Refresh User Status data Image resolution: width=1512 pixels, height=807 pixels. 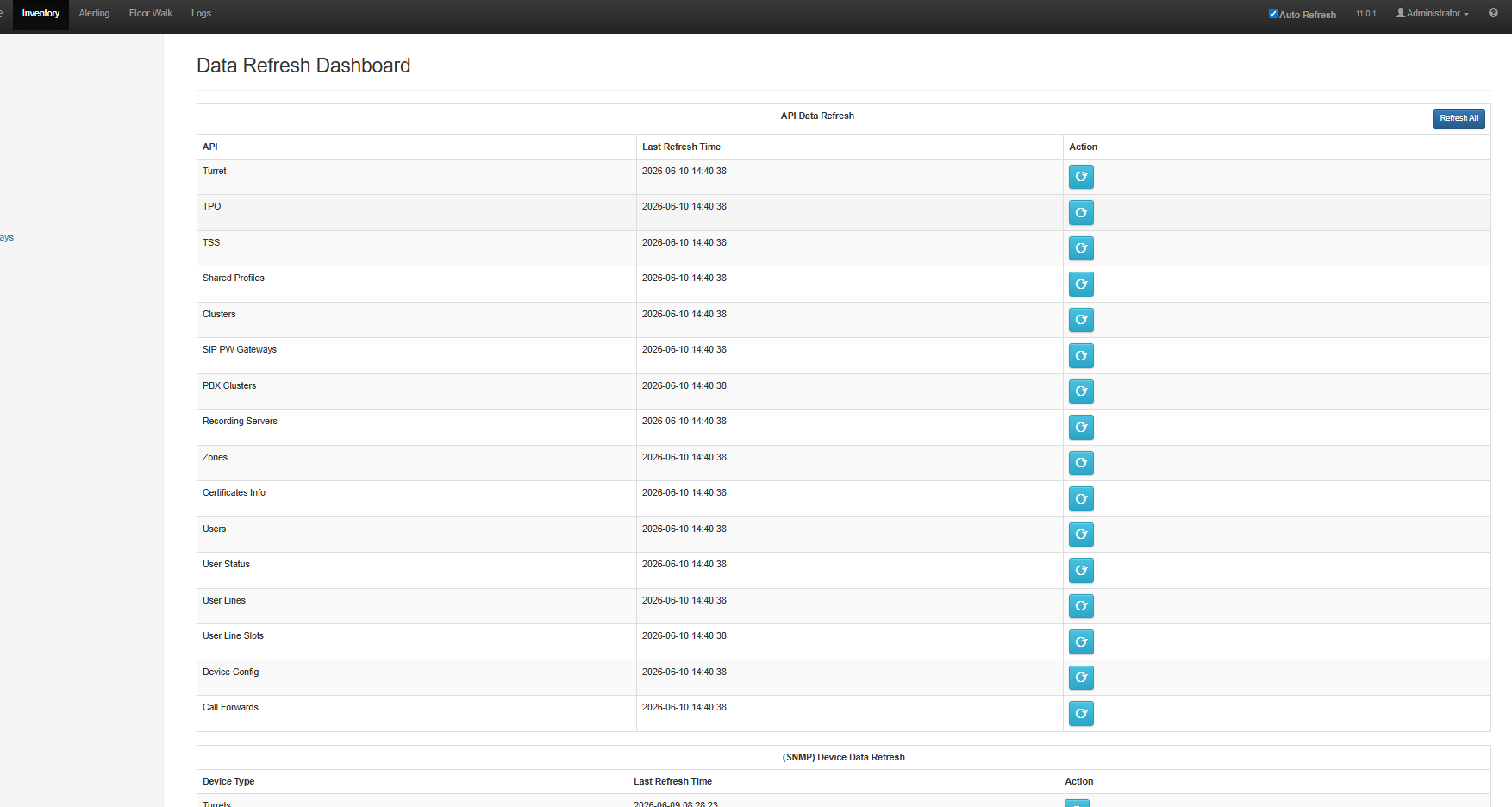click(x=1081, y=571)
